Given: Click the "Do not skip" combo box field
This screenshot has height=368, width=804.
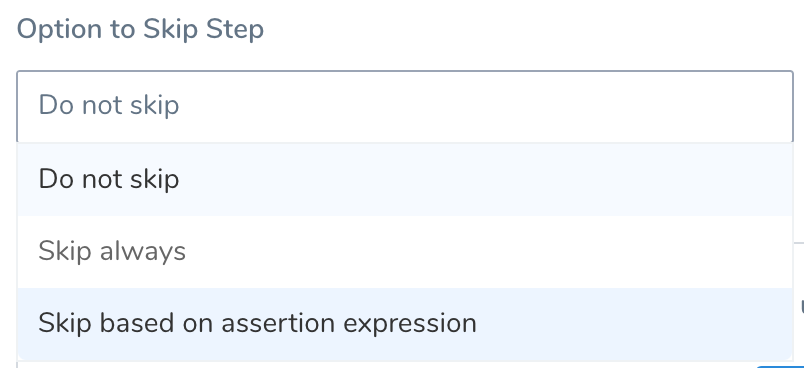Looking at the screenshot, I should 405,106.
